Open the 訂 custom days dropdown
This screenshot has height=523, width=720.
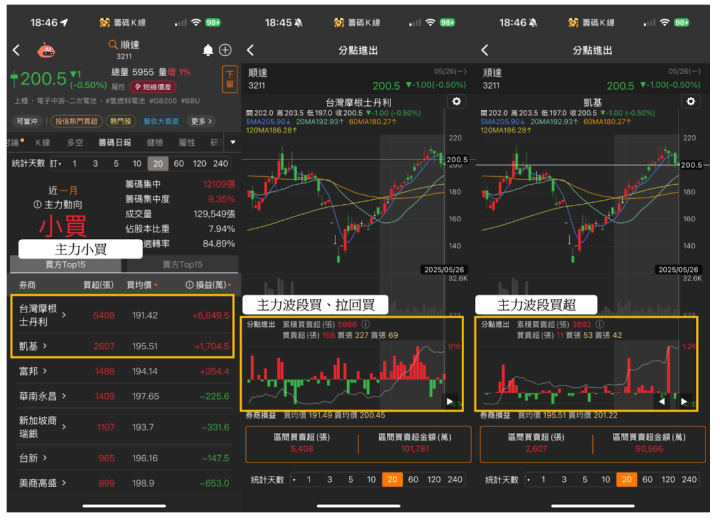[x=56, y=163]
